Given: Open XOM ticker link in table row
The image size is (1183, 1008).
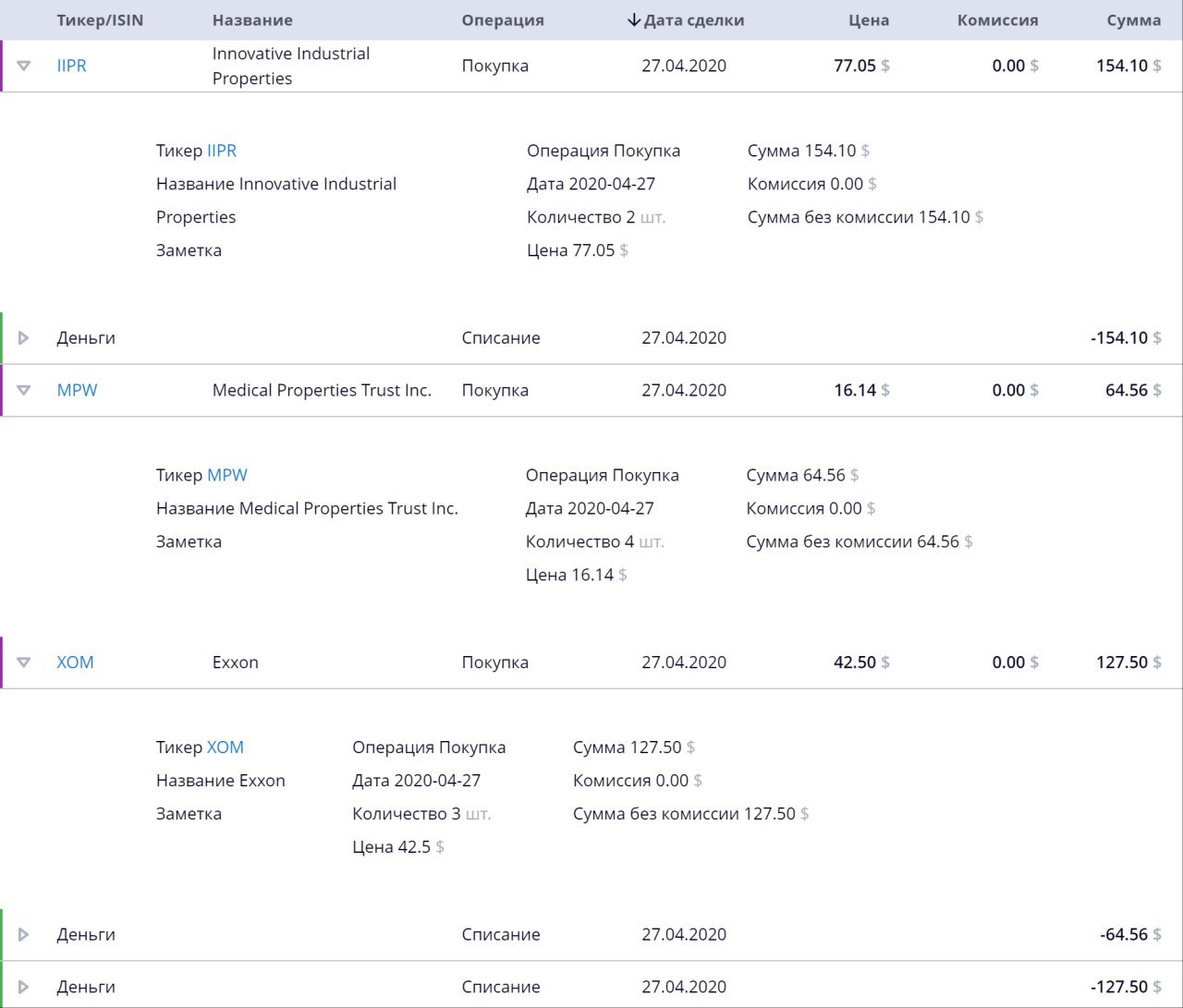Looking at the screenshot, I should [x=75, y=662].
